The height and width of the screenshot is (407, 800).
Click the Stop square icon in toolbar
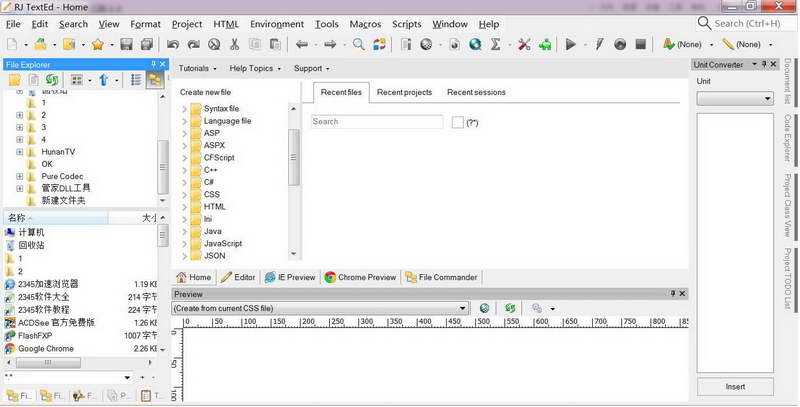641,44
